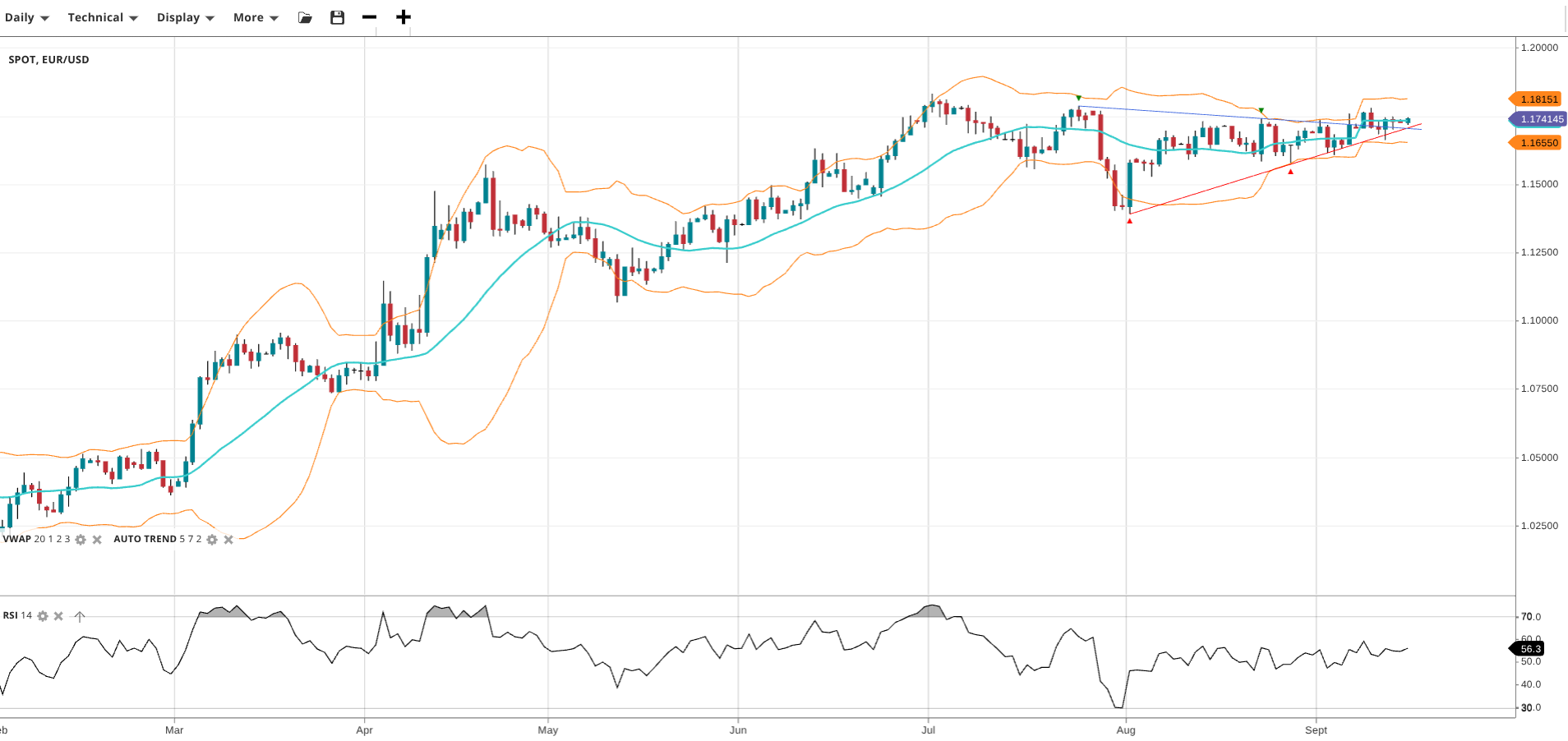The height and width of the screenshot is (741, 1568).
Task: Open the Display options dropdown
Action: [185, 17]
